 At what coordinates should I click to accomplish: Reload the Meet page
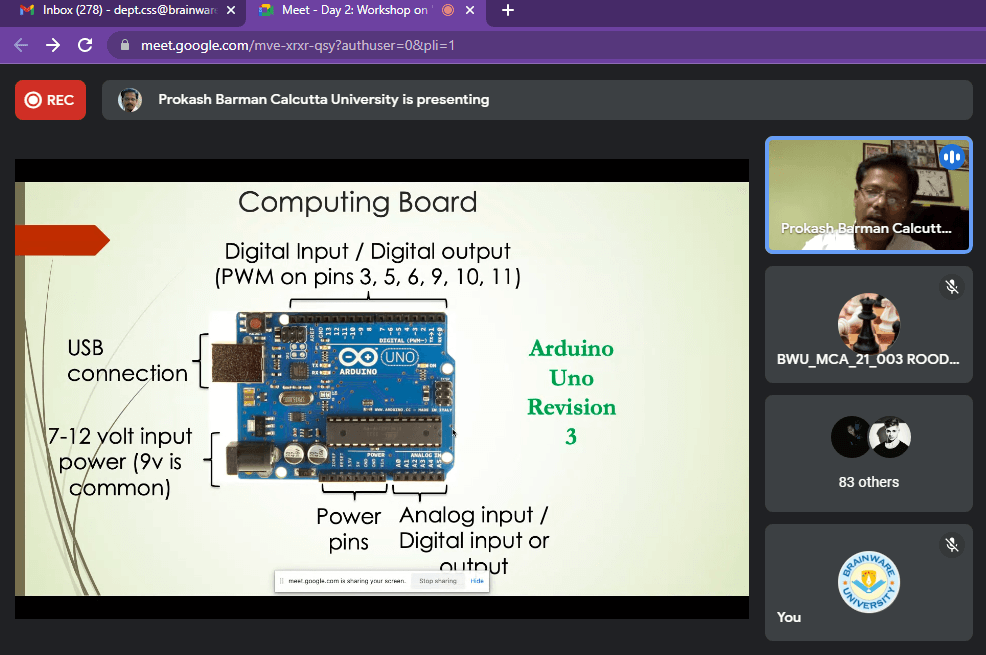coord(85,45)
